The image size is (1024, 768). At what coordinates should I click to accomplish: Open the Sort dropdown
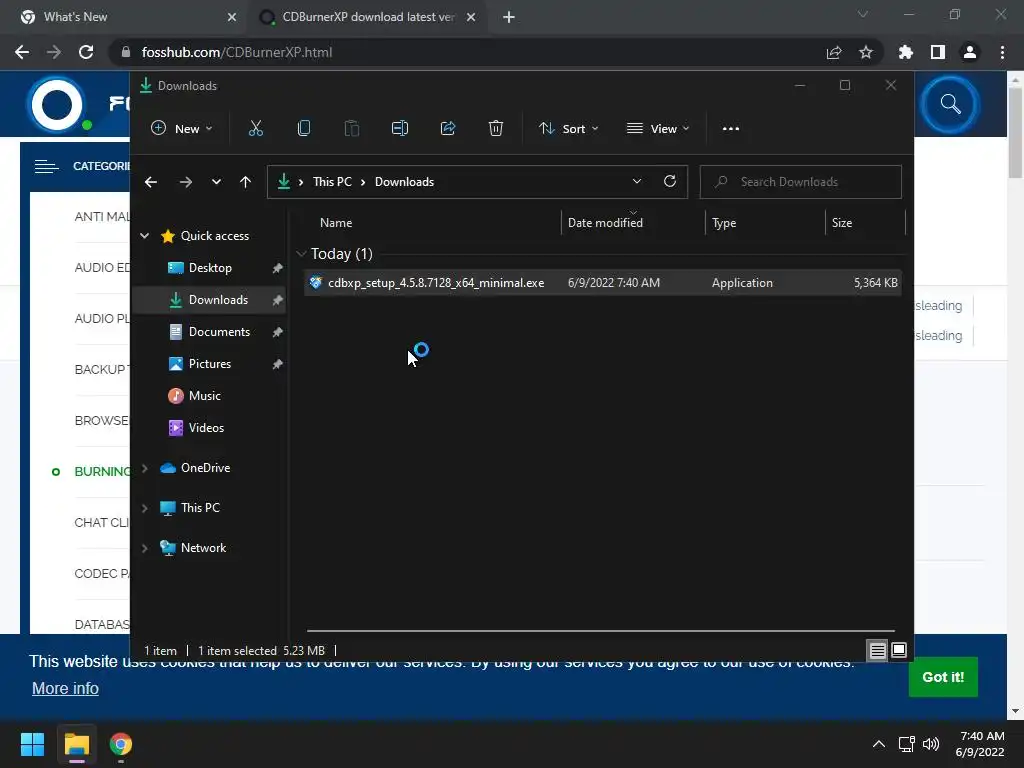click(568, 129)
